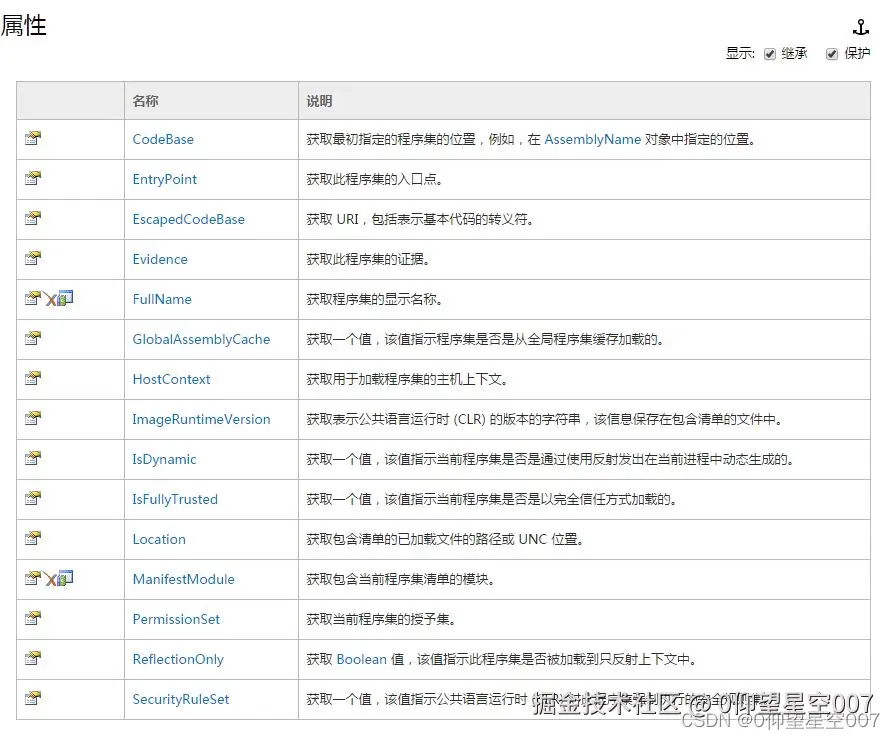Click the EscapedCodeBase description mentioning URI
The width and height of the screenshot is (895, 739).
point(420,219)
